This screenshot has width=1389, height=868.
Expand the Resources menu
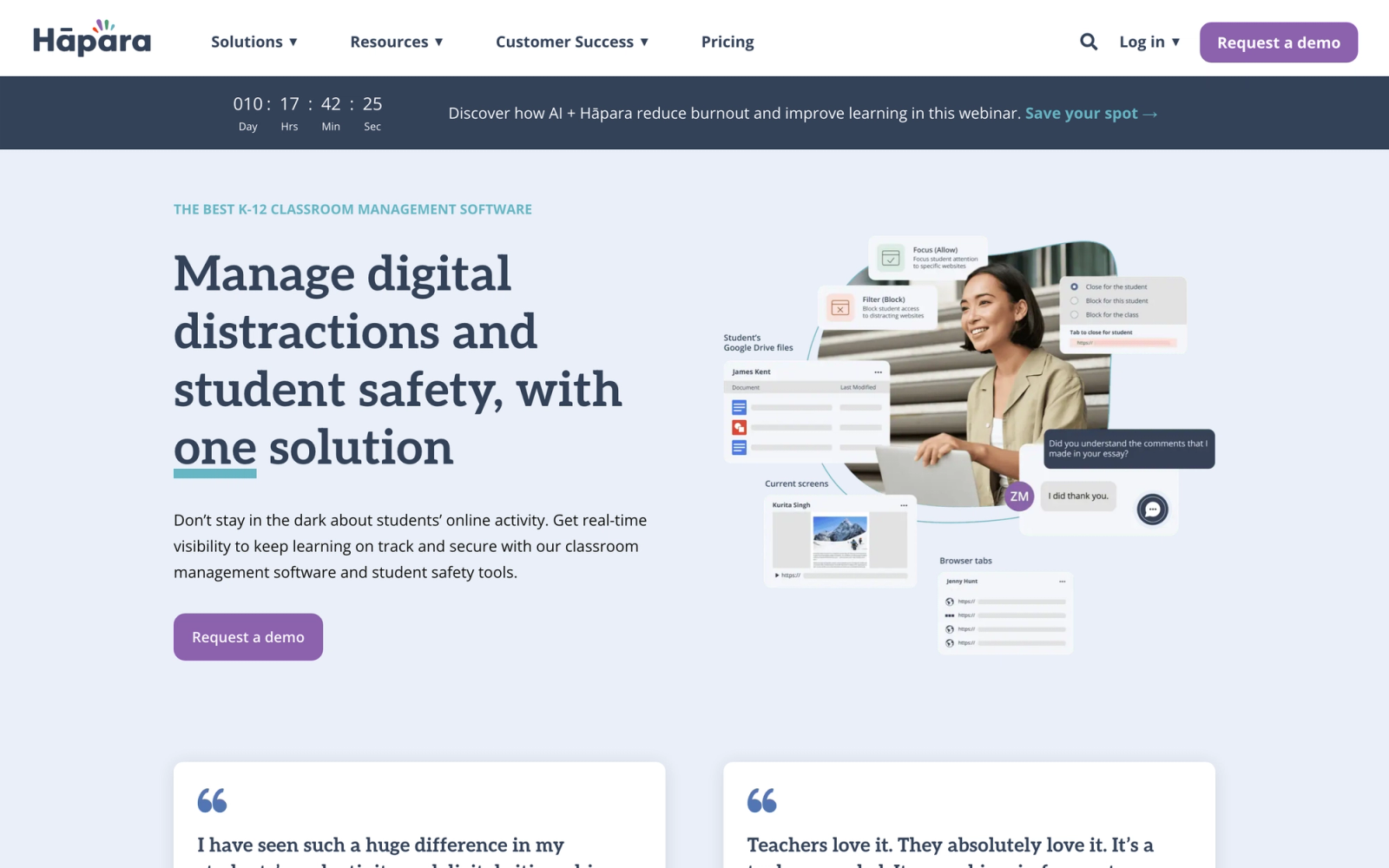397,42
